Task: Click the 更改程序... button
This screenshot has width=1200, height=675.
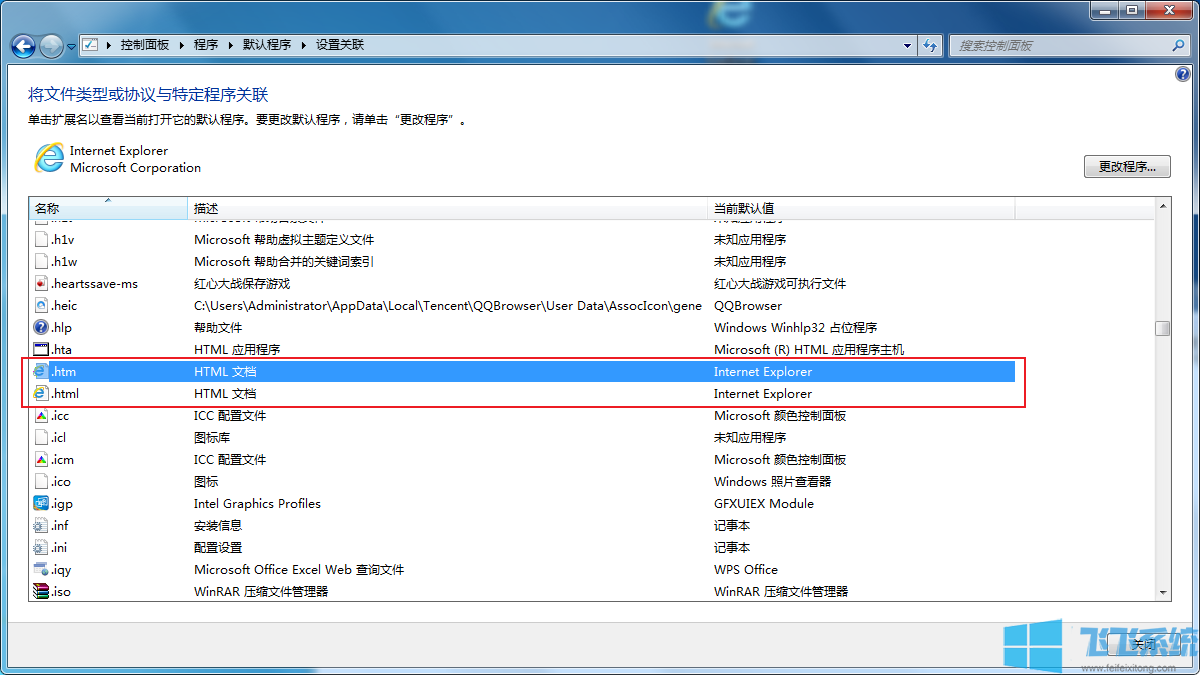Action: click(x=1127, y=166)
